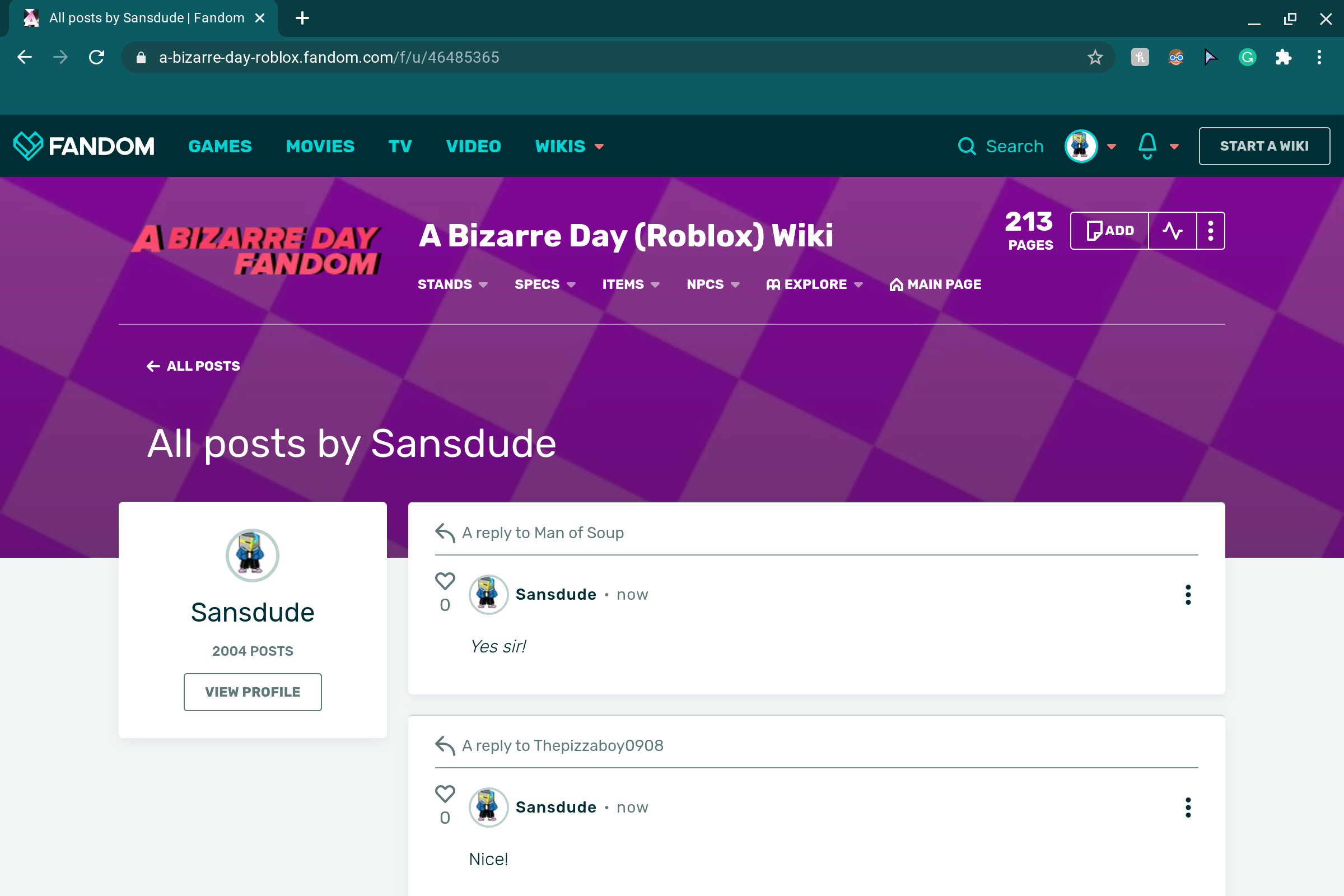Screen dimensions: 1344x896
Task: Expand the notifications dropdown arrow
Action: point(1174,147)
